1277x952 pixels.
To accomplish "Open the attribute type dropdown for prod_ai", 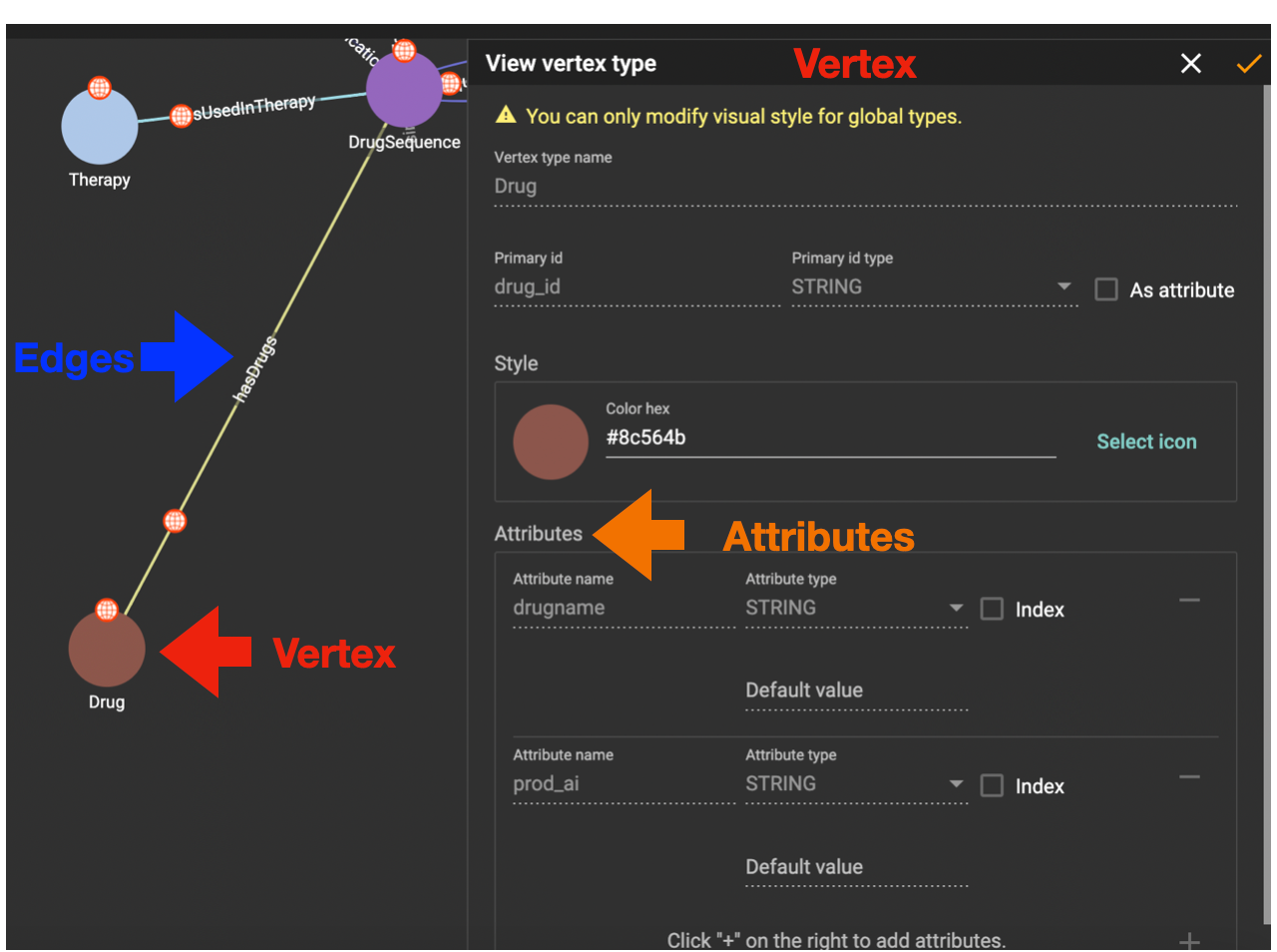I will coord(957,783).
